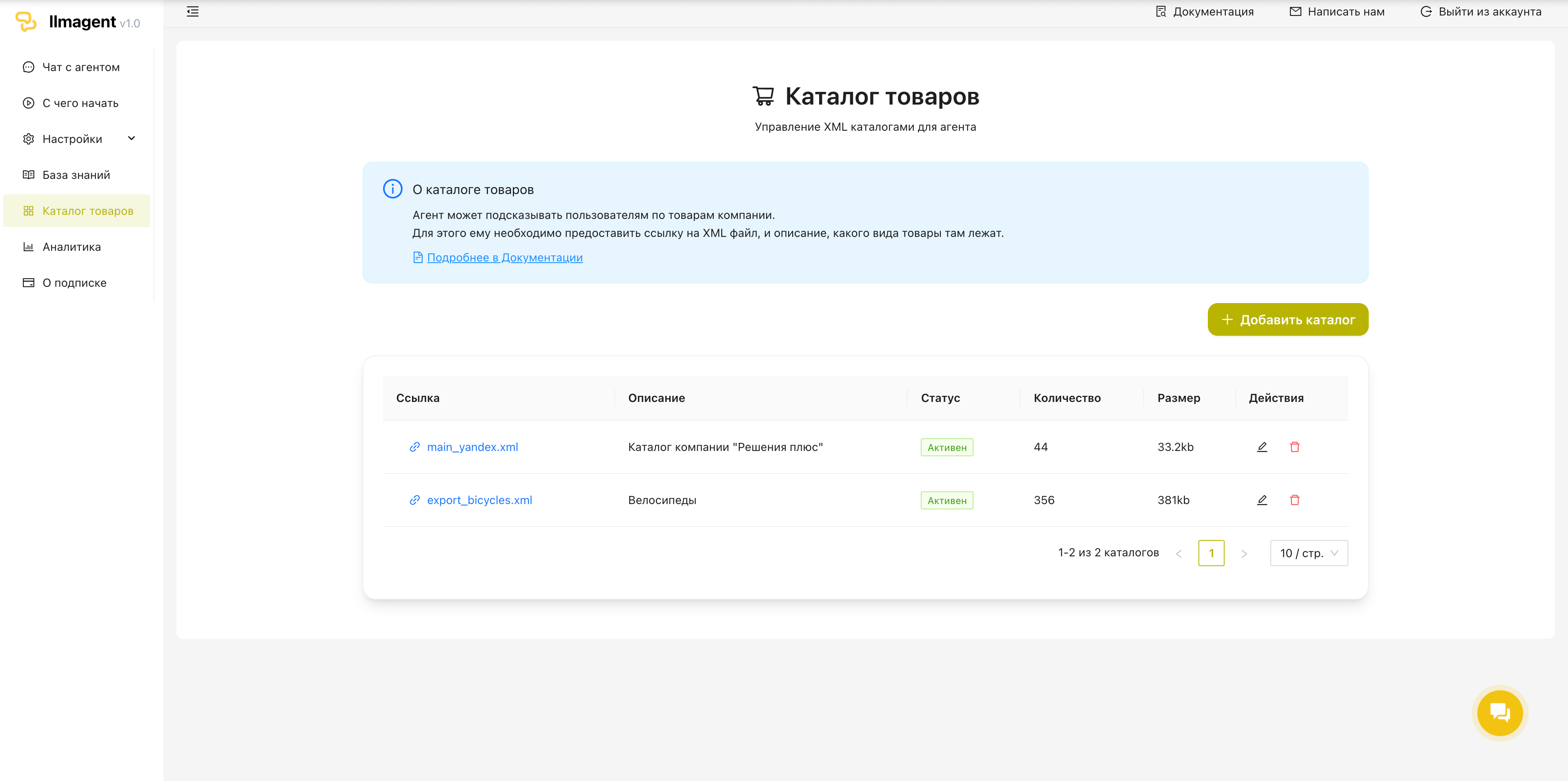The height and width of the screenshot is (781, 1568).
Task: Edit the export_bicycles.xml catalog with the pencil icon
Action: 1262,500
